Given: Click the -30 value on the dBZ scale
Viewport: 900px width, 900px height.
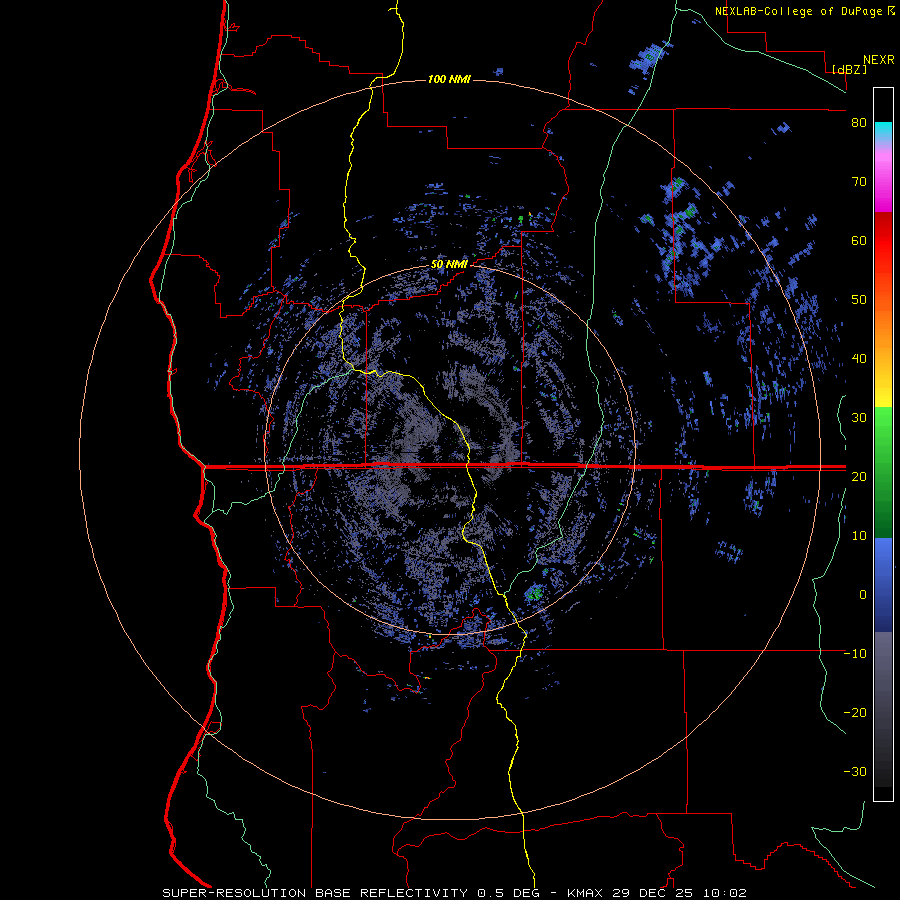Looking at the screenshot, I should coord(856,771).
